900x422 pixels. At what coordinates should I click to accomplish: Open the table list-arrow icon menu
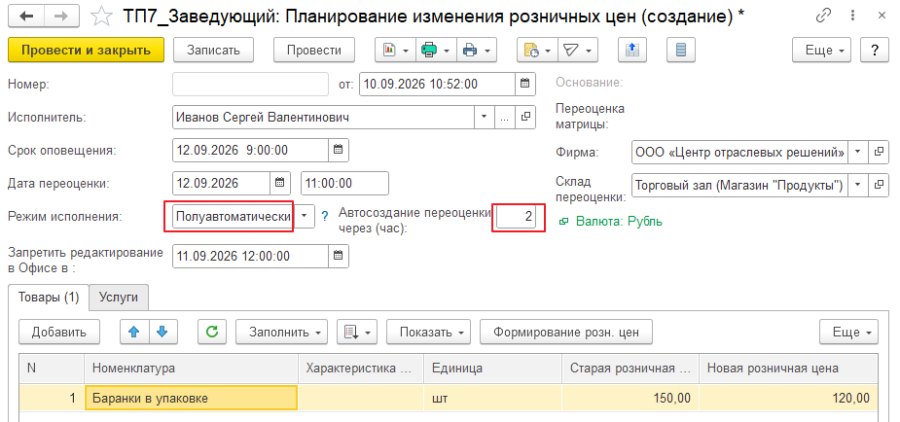click(356, 332)
